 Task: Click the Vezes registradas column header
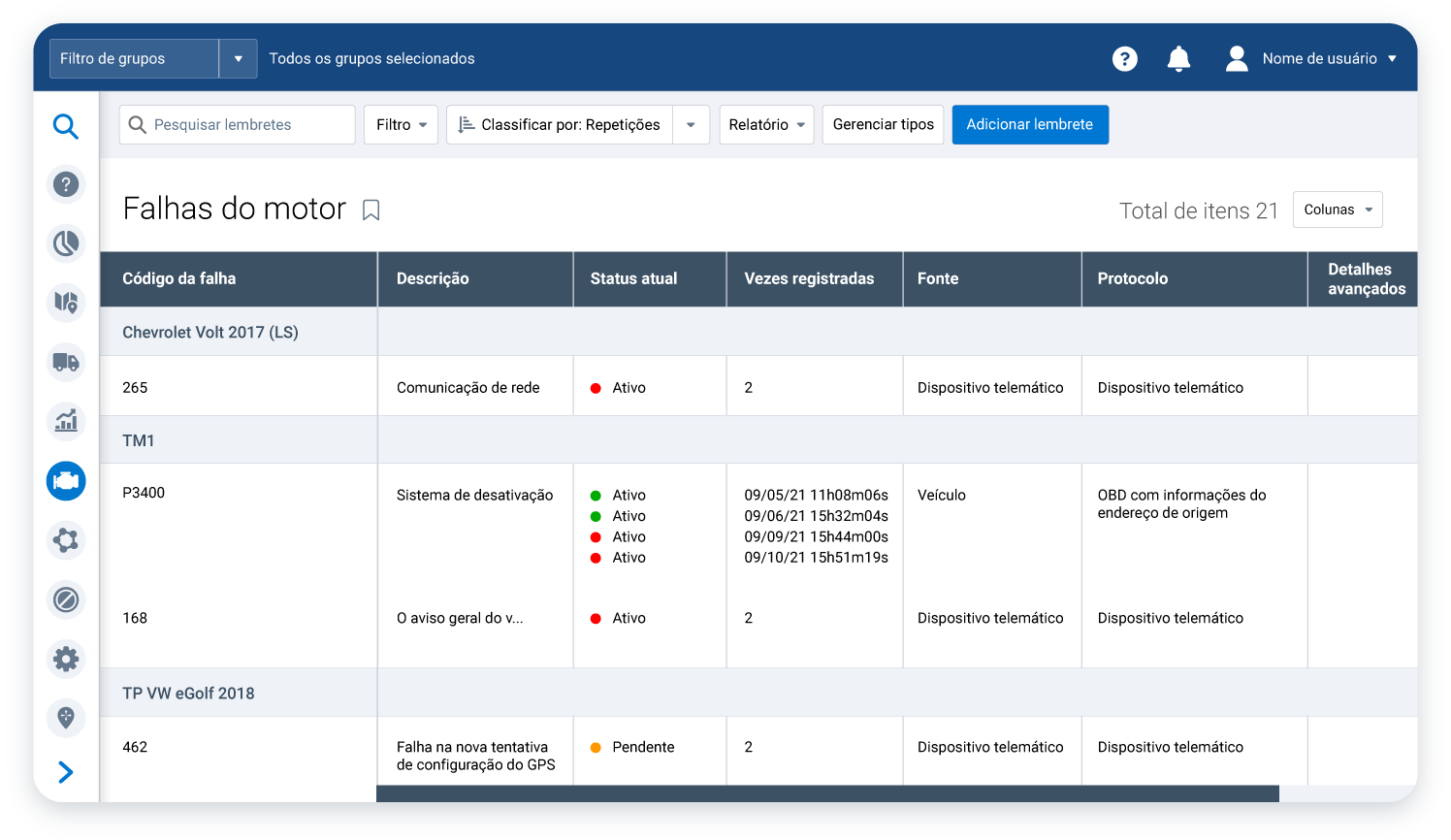[x=815, y=279]
